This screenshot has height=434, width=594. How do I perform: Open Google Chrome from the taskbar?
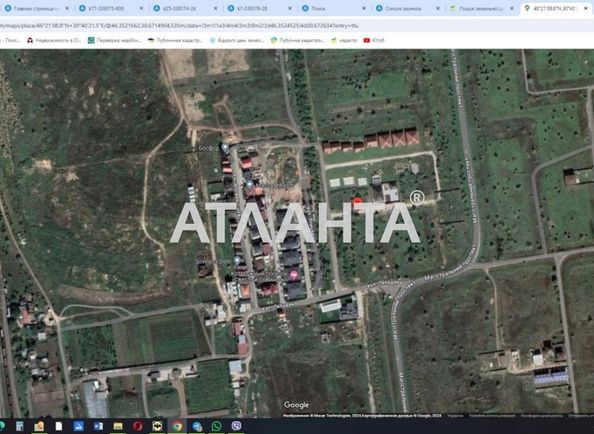[x=177, y=426]
